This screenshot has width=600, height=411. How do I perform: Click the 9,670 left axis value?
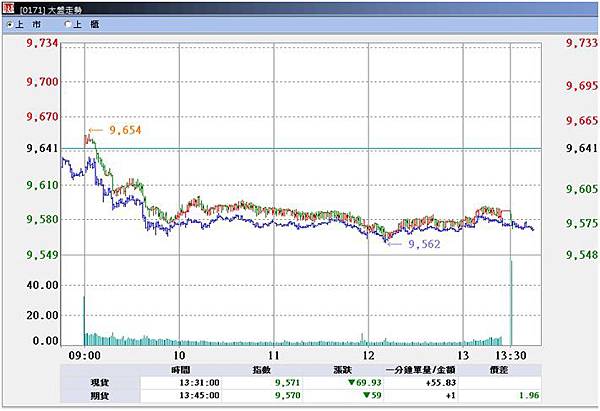(x=42, y=116)
